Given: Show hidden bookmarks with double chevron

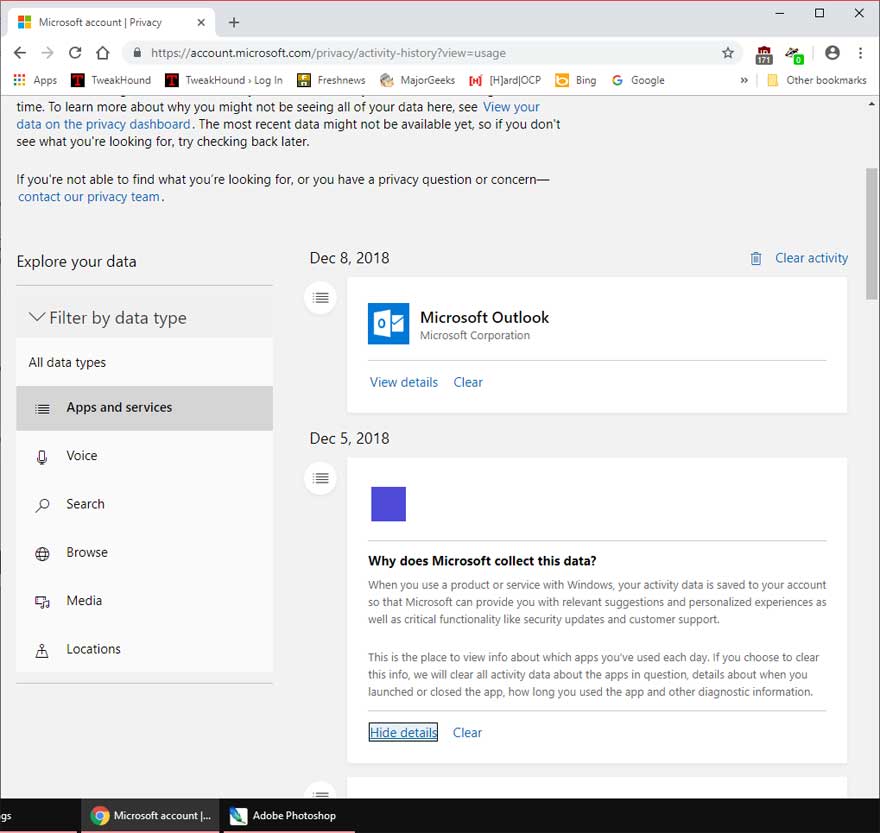Looking at the screenshot, I should 744,80.
